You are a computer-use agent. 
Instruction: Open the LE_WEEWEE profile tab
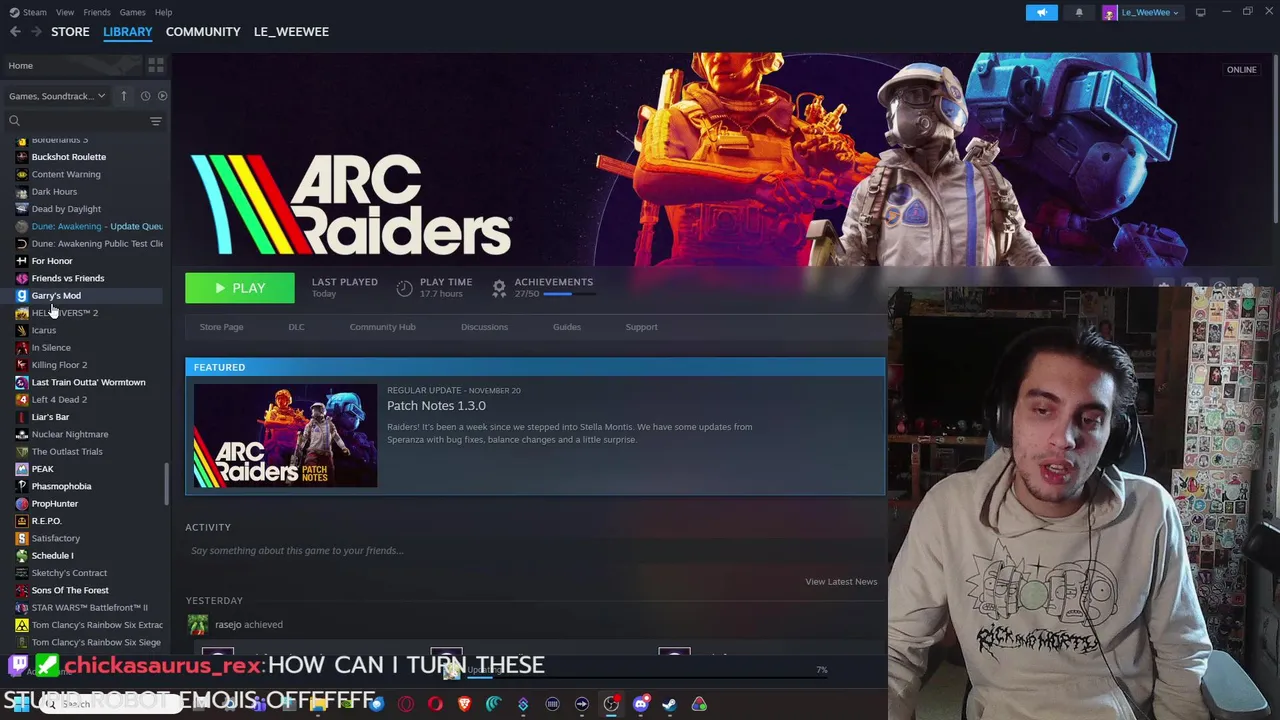291,32
